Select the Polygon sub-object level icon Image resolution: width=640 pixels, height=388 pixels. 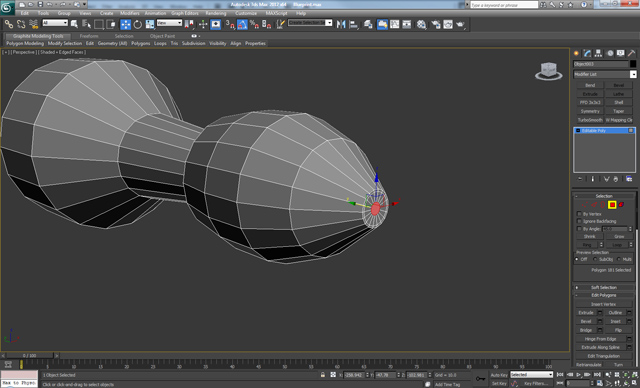point(612,205)
